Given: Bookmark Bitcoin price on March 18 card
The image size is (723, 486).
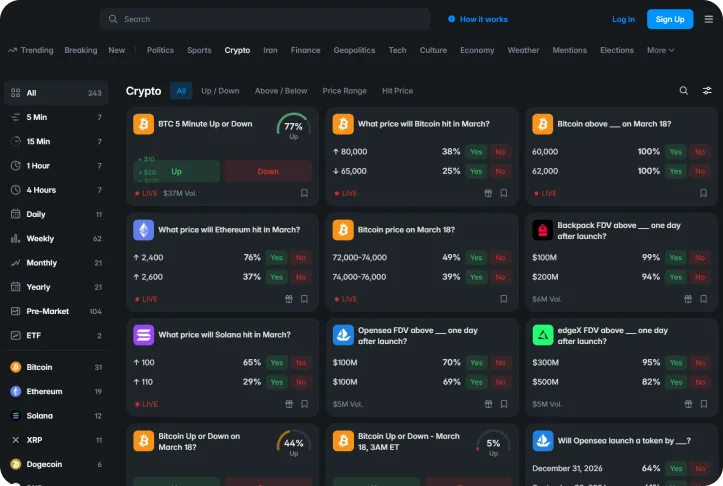Looking at the screenshot, I should click(504, 299).
